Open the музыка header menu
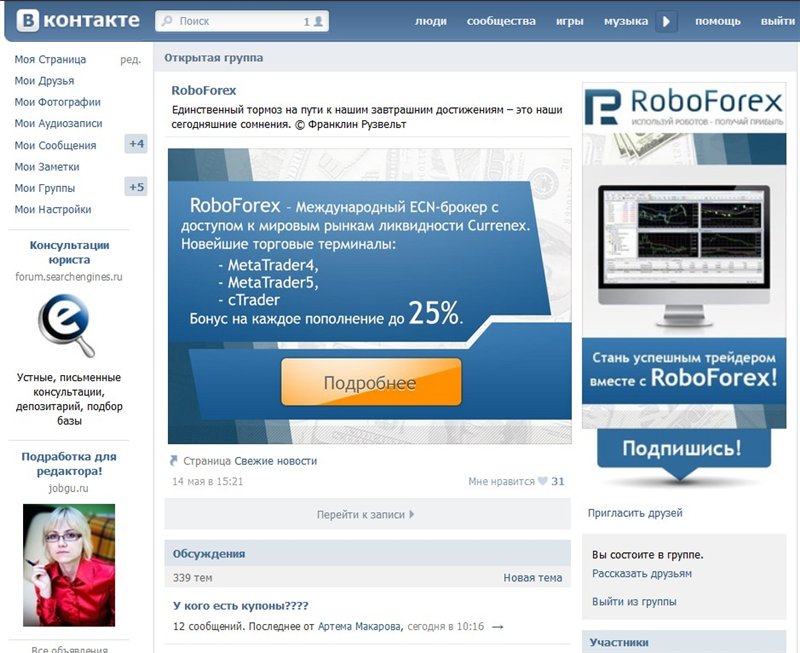Image resolution: width=800 pixels, height=653 pixels. pyautogui.click(x=626, y=21)
